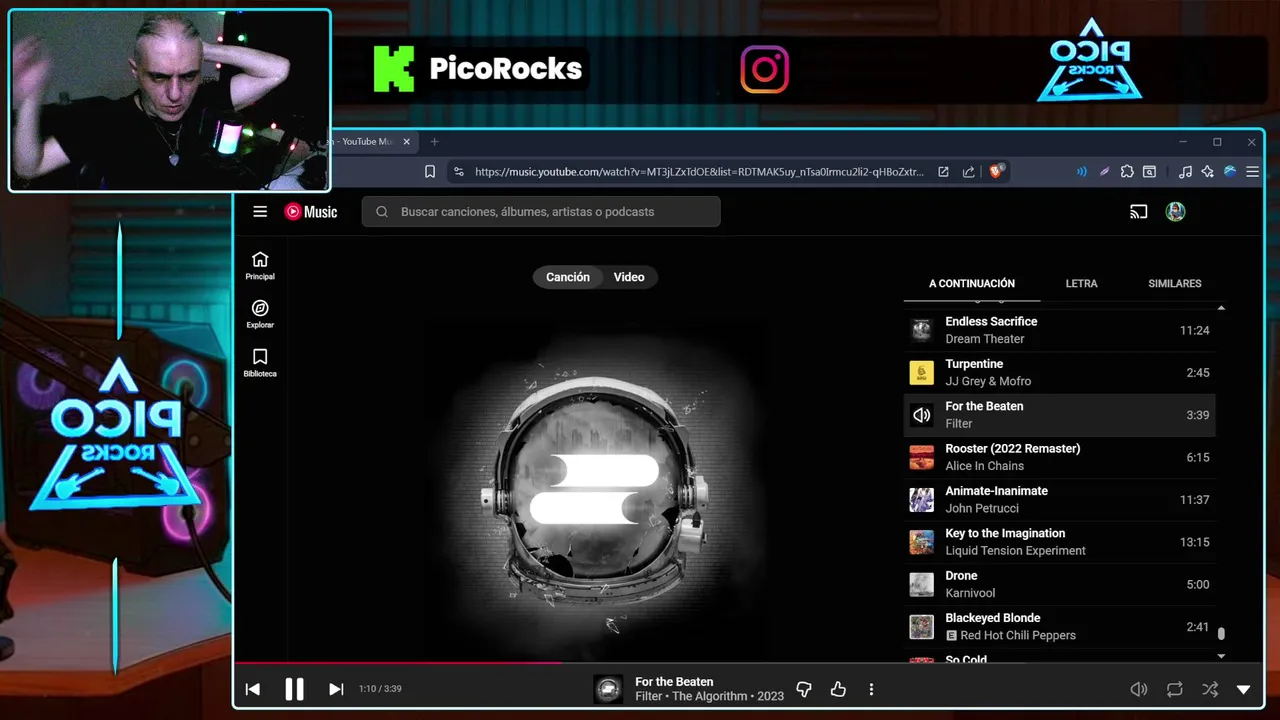Click the sound waves icon in browser toolbar
The height and width of the screenshot is (720, 1280).
[1081, 172]
